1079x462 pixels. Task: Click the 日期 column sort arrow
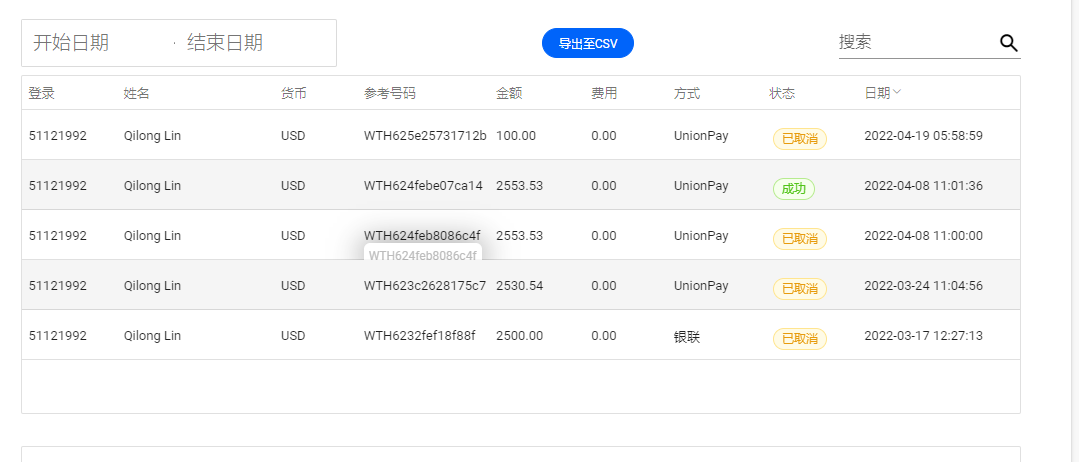coord(897,93)
